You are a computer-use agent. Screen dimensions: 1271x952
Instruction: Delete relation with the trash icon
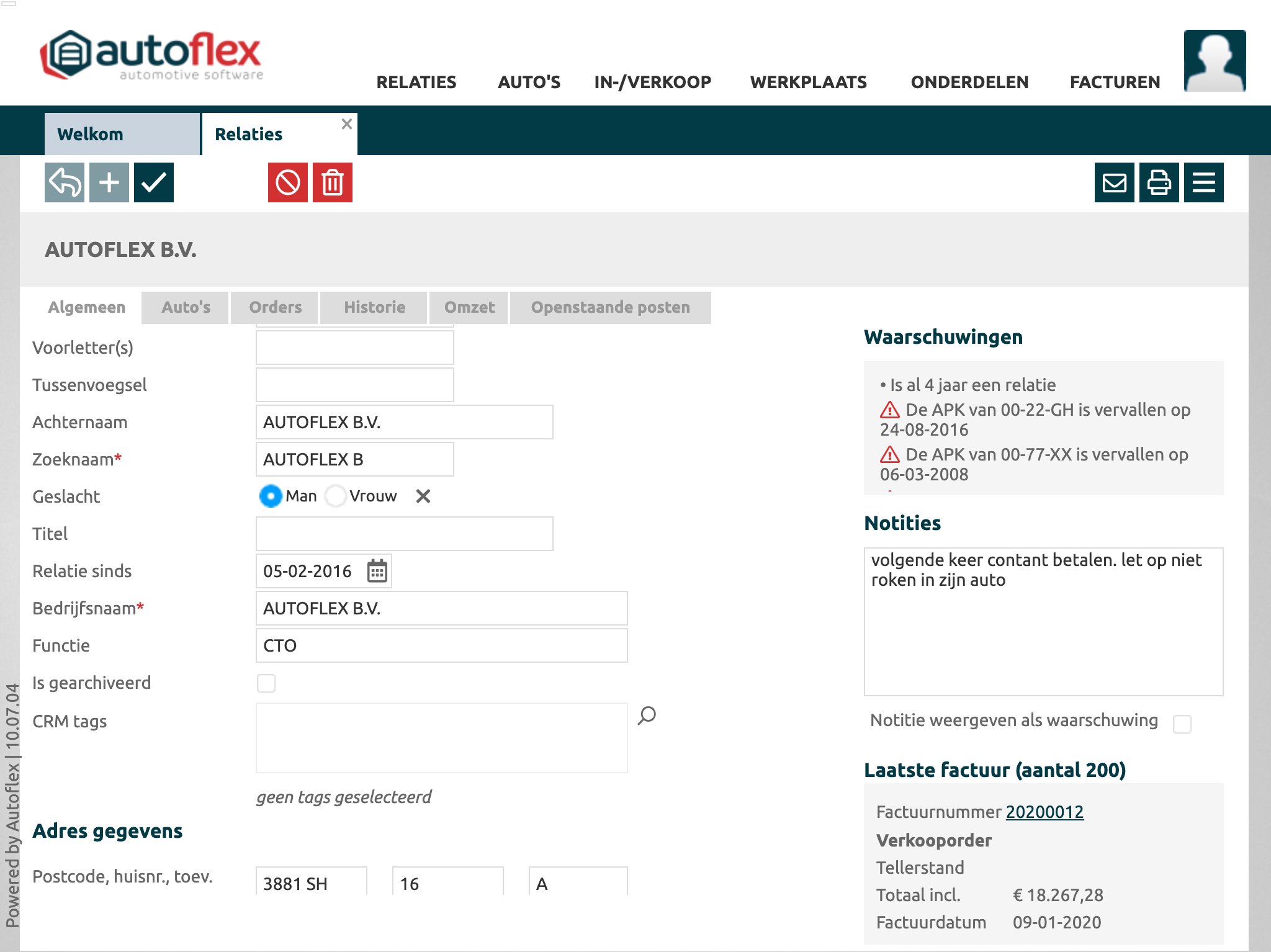[333, 182]
